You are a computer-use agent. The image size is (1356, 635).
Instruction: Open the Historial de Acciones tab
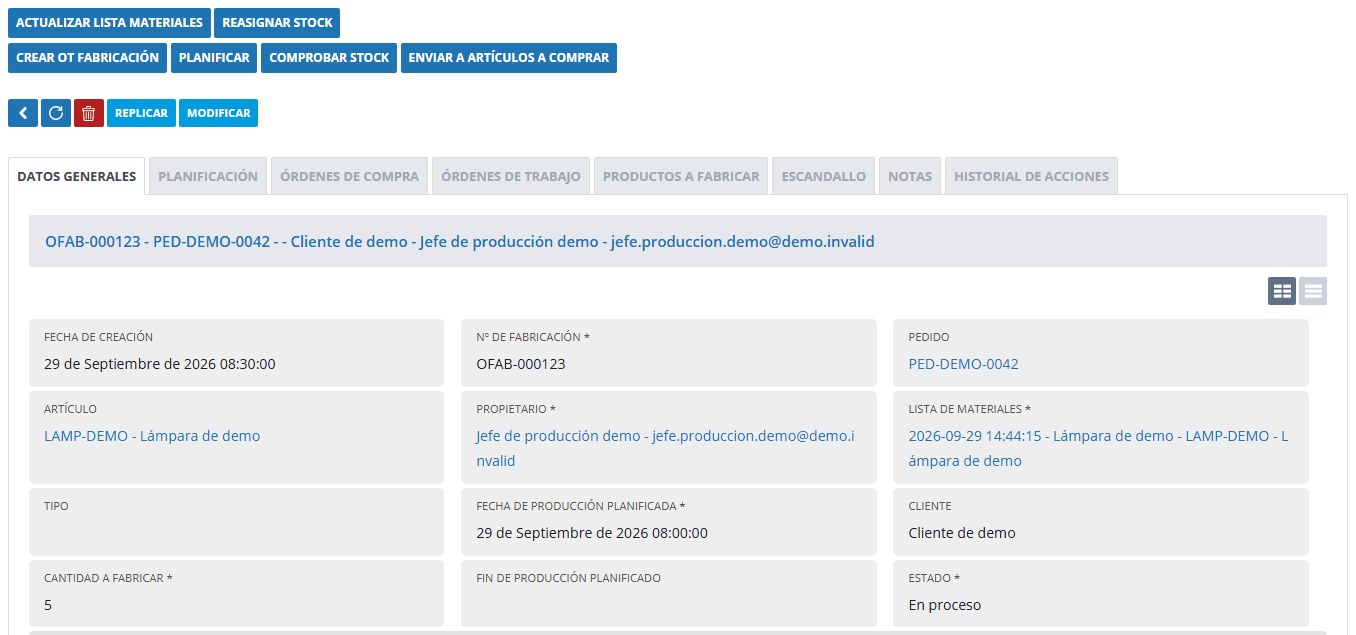click(1031, 176)
